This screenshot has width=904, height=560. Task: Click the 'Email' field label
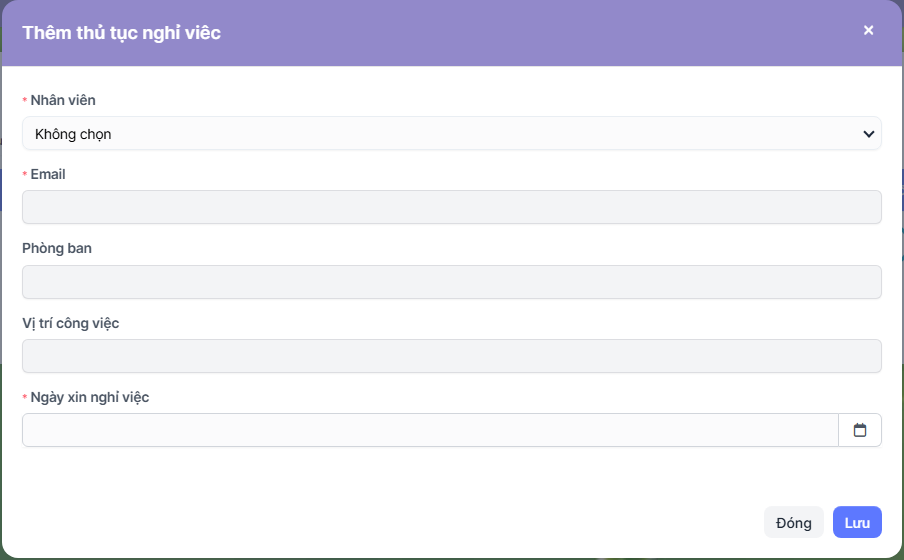(x=48, y=174)
